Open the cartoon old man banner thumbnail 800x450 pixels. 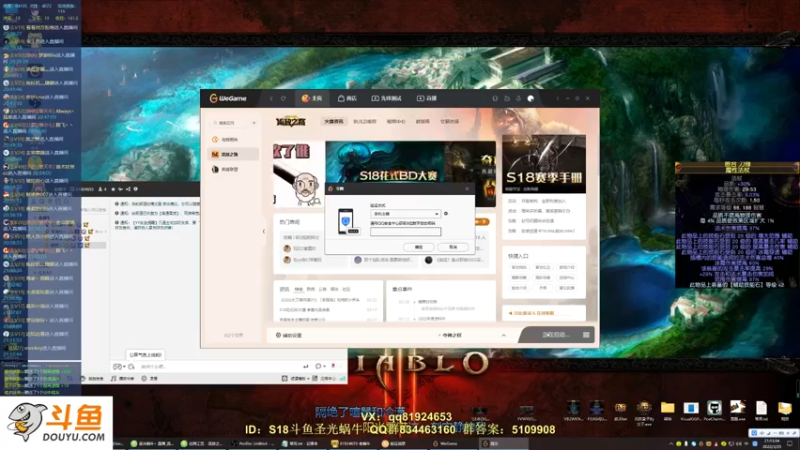pos(298,174)
